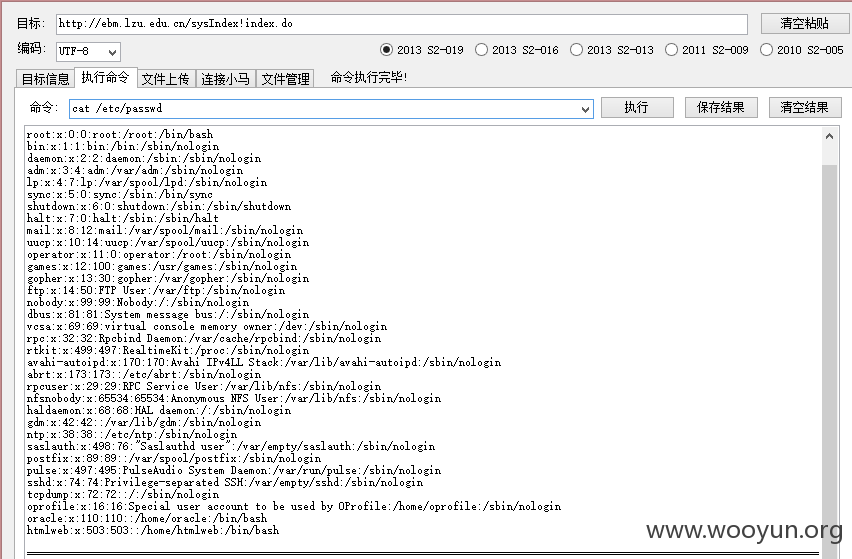Click the rpcuser:x:29:29 output line
This screenshot has height=559, width=852.
coord(204,386)
